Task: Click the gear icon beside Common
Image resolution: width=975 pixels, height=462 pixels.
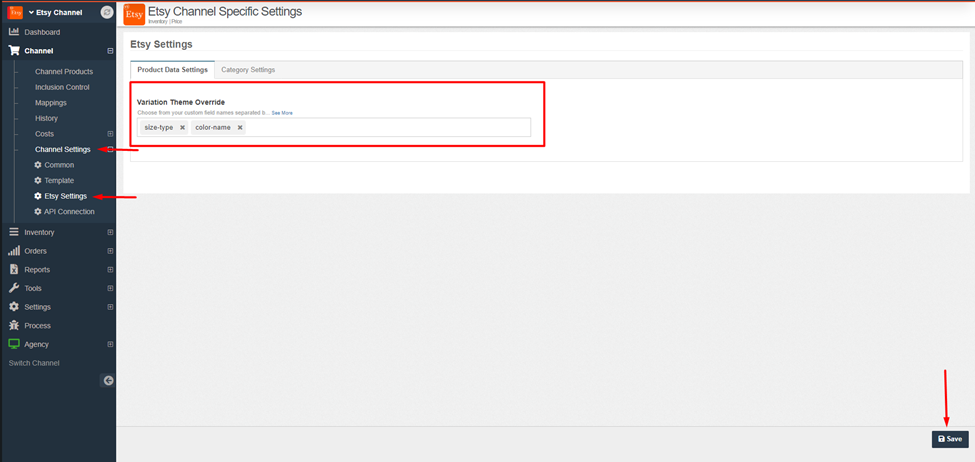Action: [x=38, y=165]
